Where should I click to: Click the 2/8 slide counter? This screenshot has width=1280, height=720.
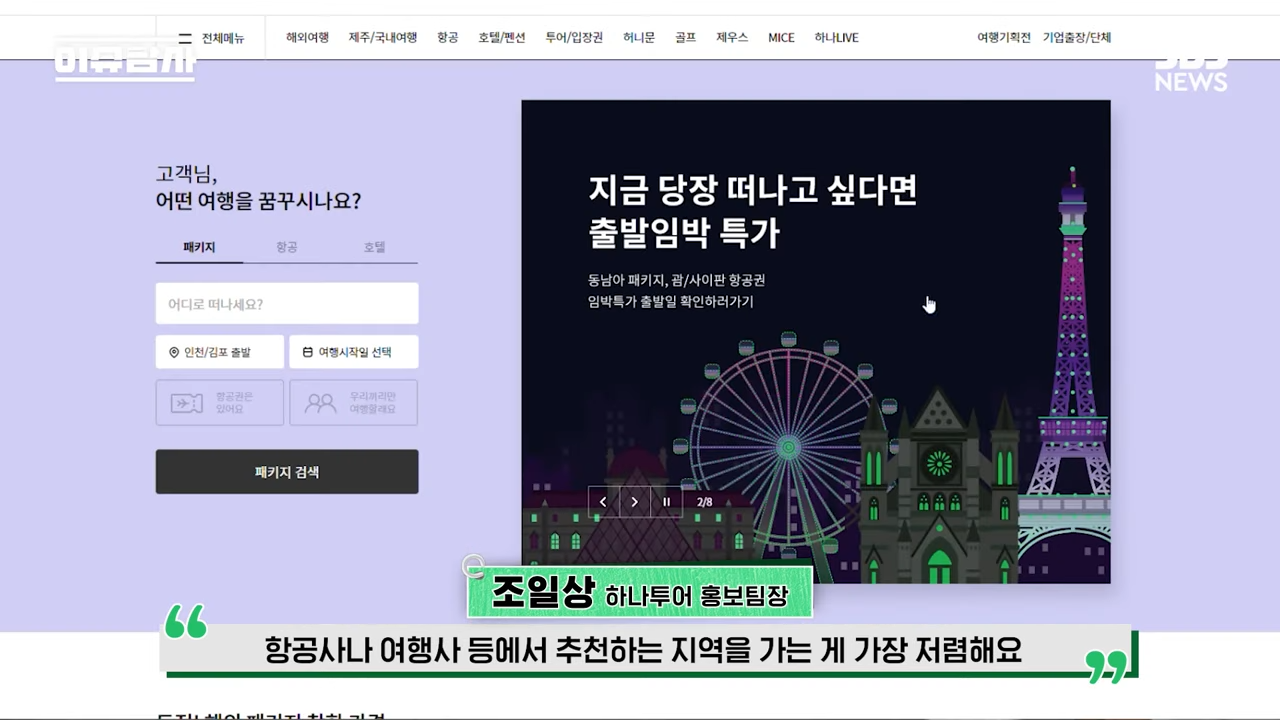705,502
